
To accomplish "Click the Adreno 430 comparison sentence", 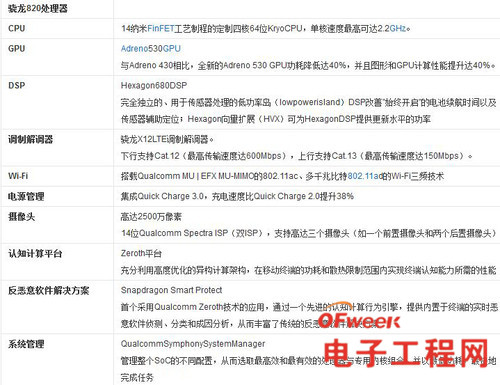I will point(308,65).
